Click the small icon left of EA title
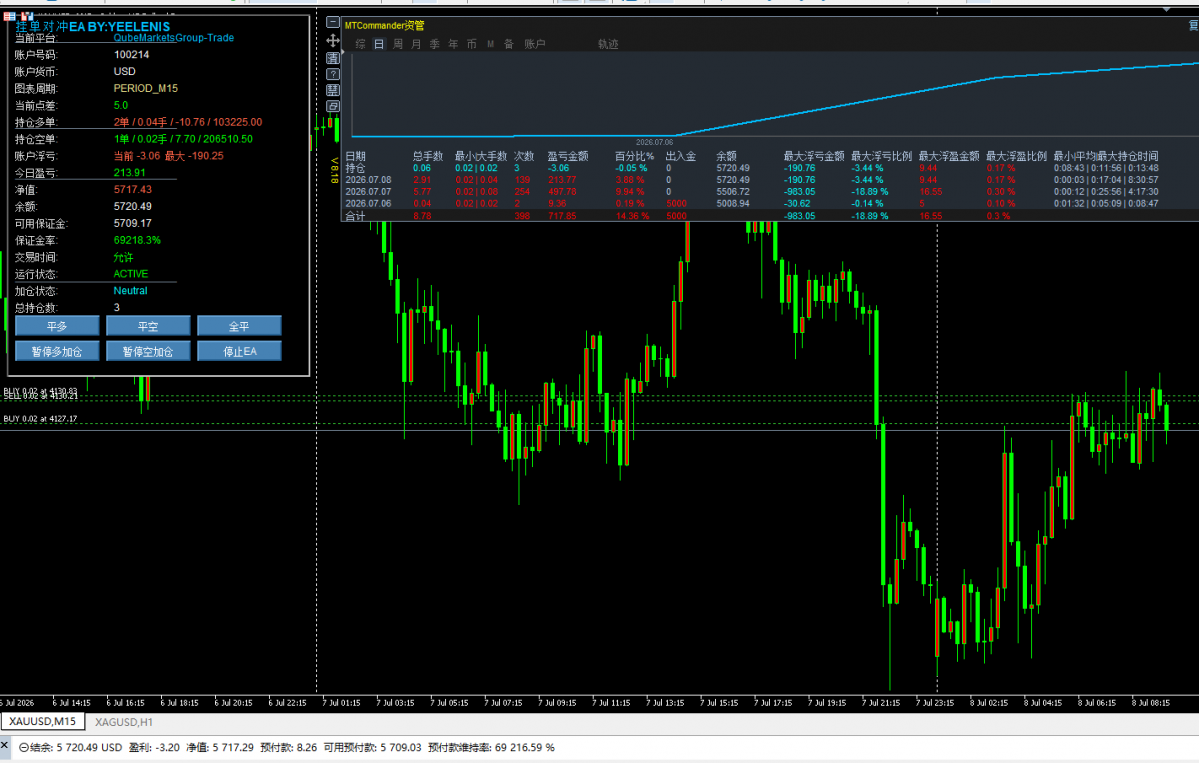1199x763 pixels. 9,16
